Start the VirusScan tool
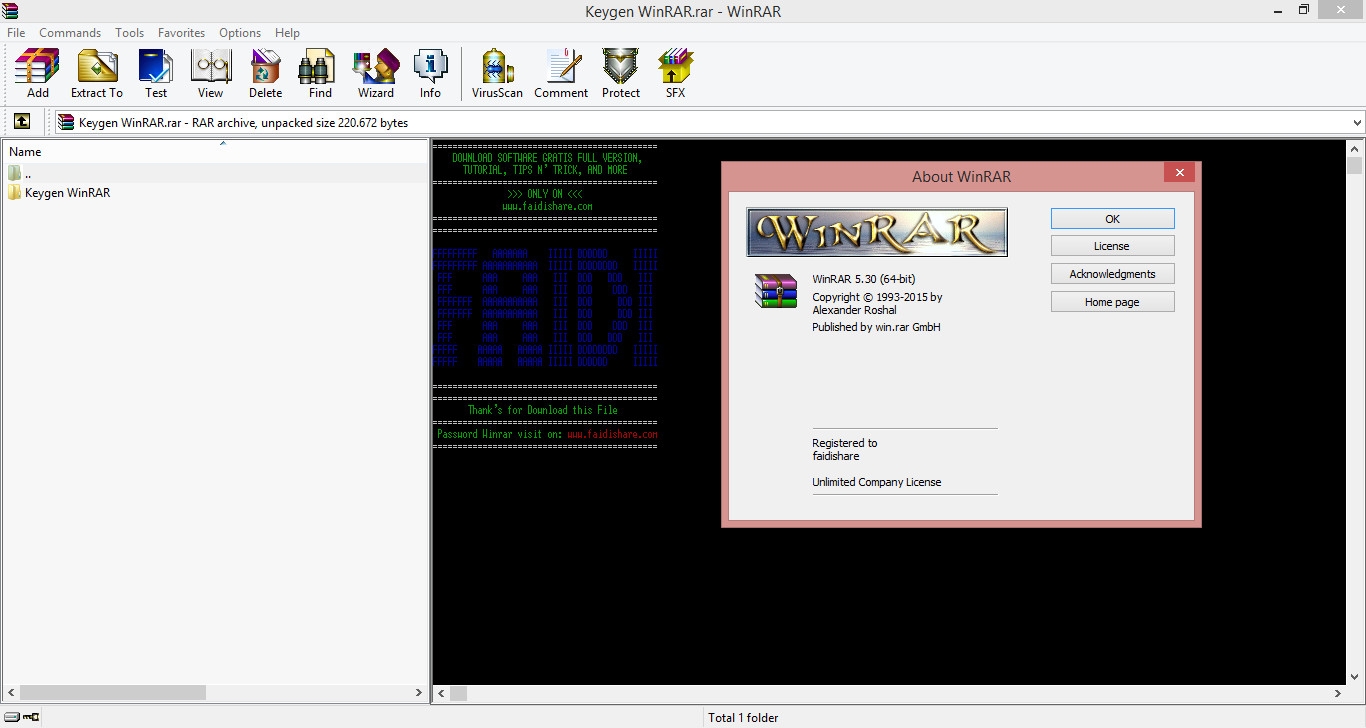The height and width of the screenshot is (728, 1366). [496, 70]
